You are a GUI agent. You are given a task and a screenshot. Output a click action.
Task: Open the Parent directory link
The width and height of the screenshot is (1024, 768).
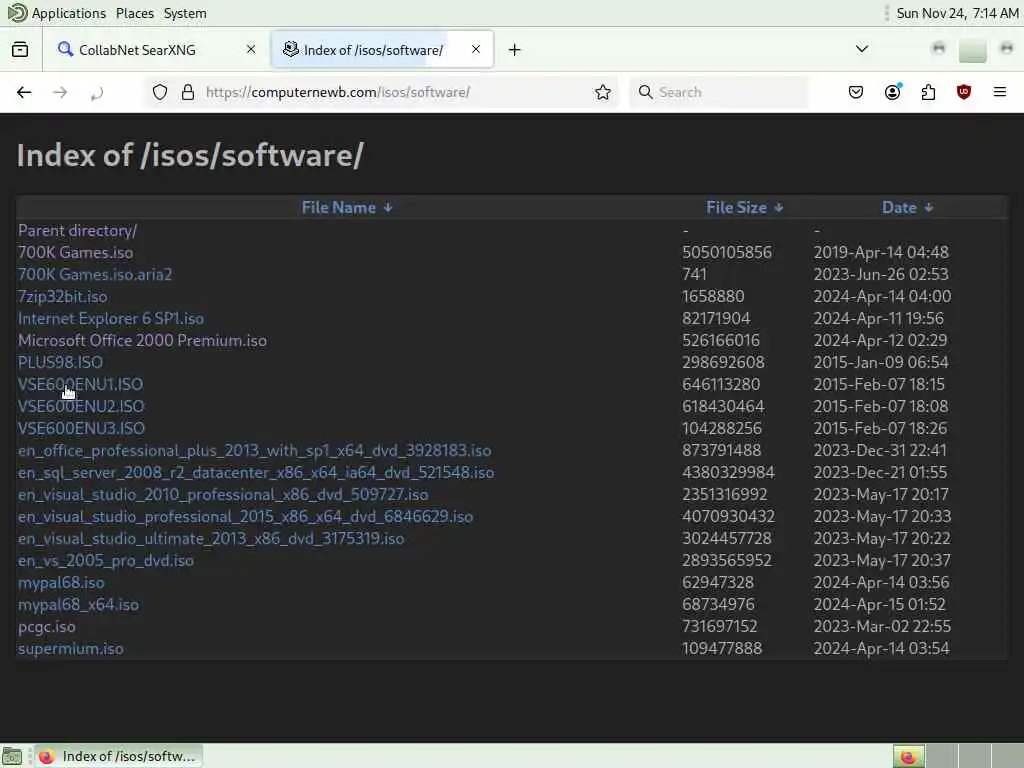tap(77, 231)
